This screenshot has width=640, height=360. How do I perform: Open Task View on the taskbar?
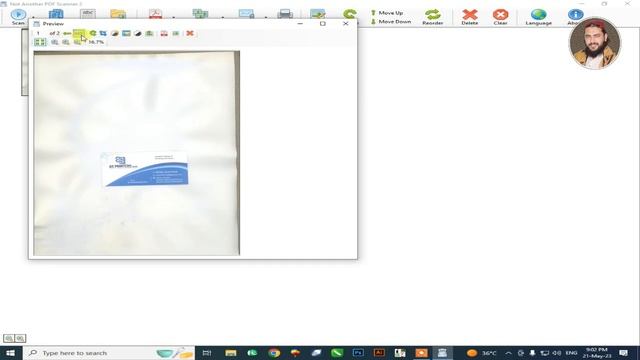point(207,353)
